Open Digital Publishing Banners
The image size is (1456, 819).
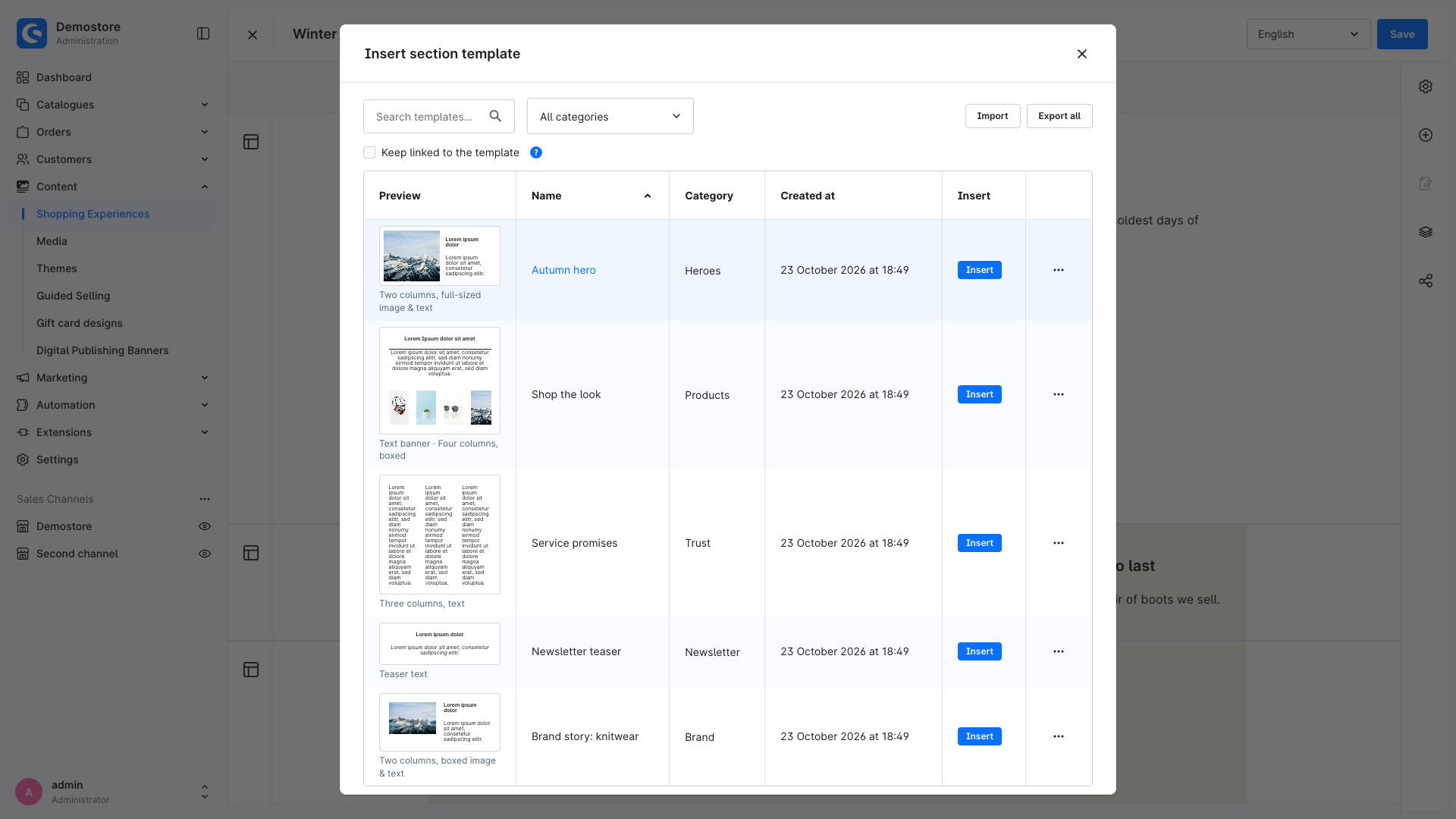pyautogui.click(x=102, y=350)
